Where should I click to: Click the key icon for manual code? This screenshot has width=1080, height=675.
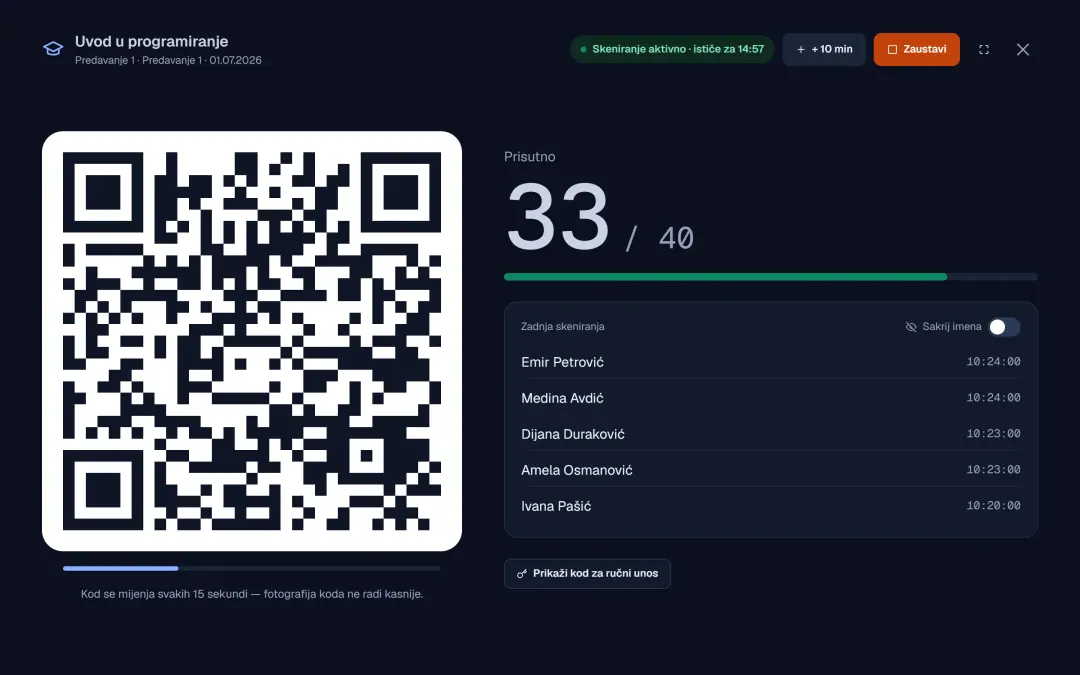(522, 574)
